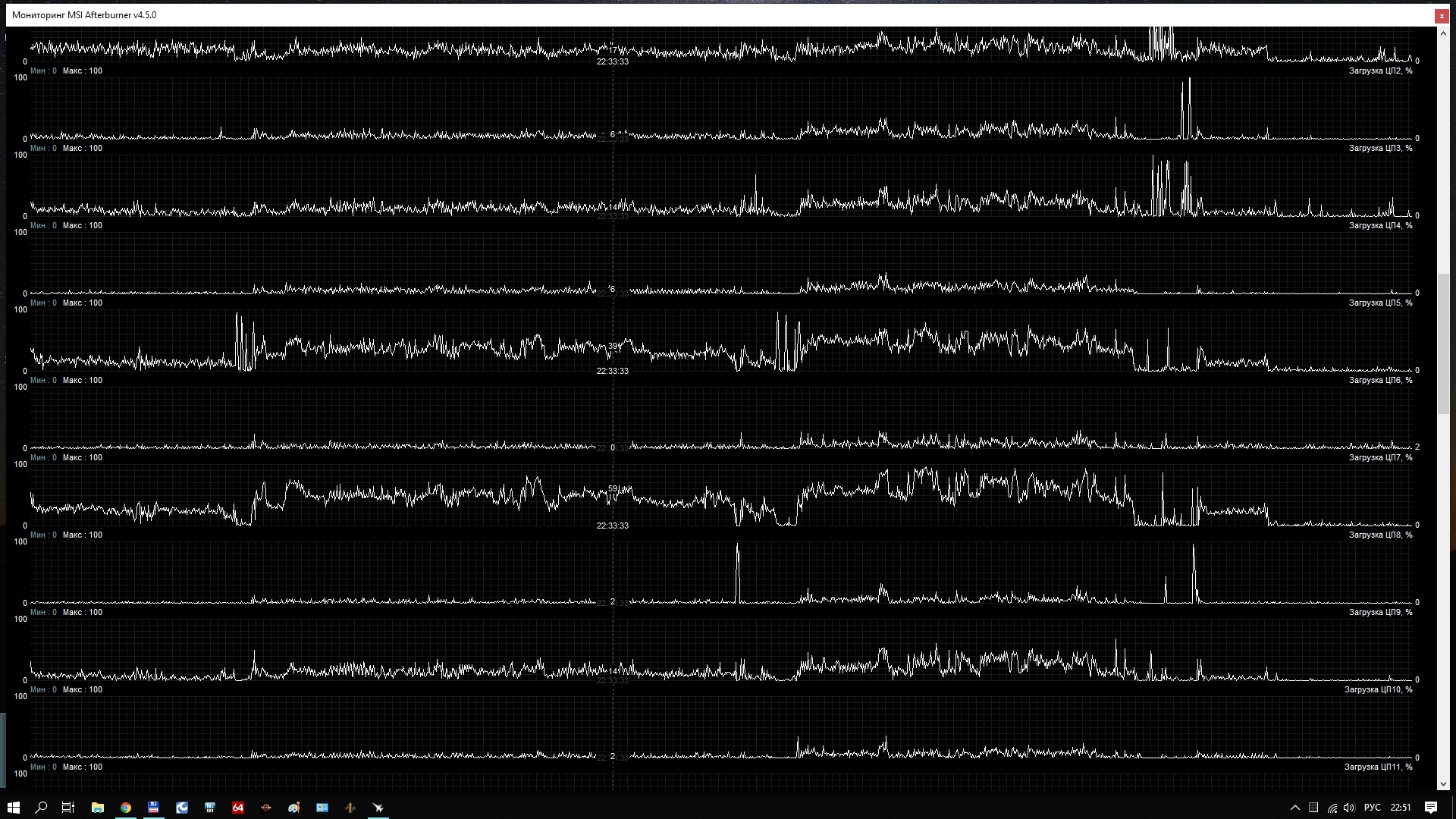
Task: Open the Windows Start menu
Action: [x=13, y=807]
